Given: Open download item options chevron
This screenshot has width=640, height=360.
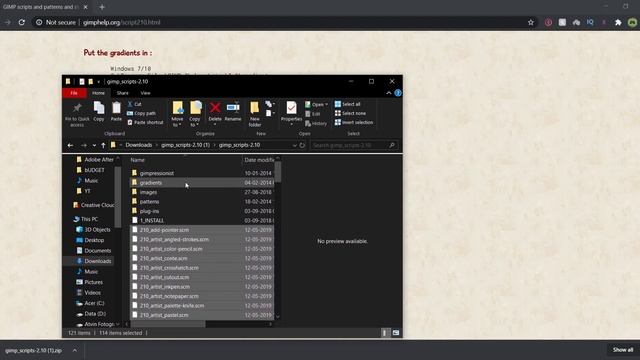Looking at the screenshot, I should pos(75,350).
